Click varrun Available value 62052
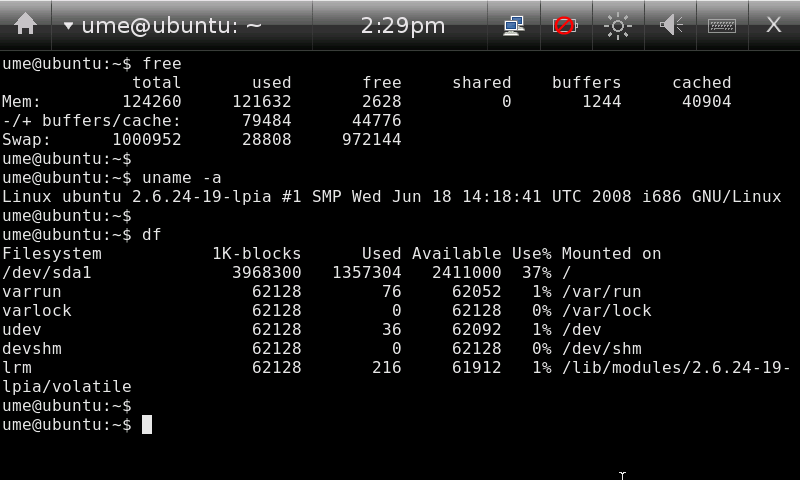 (x=477, y=291)
